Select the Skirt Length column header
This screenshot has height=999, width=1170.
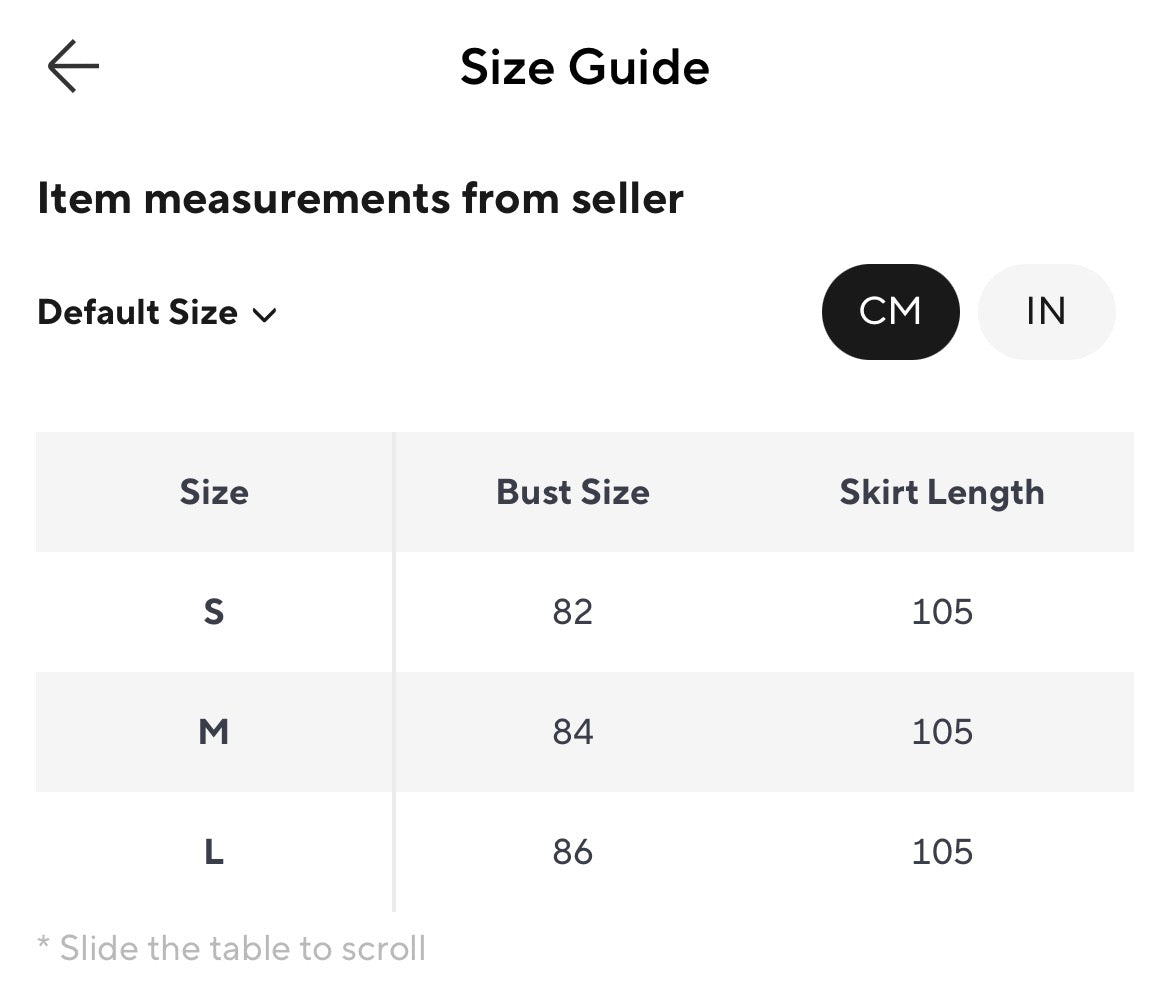click(942, 494)
